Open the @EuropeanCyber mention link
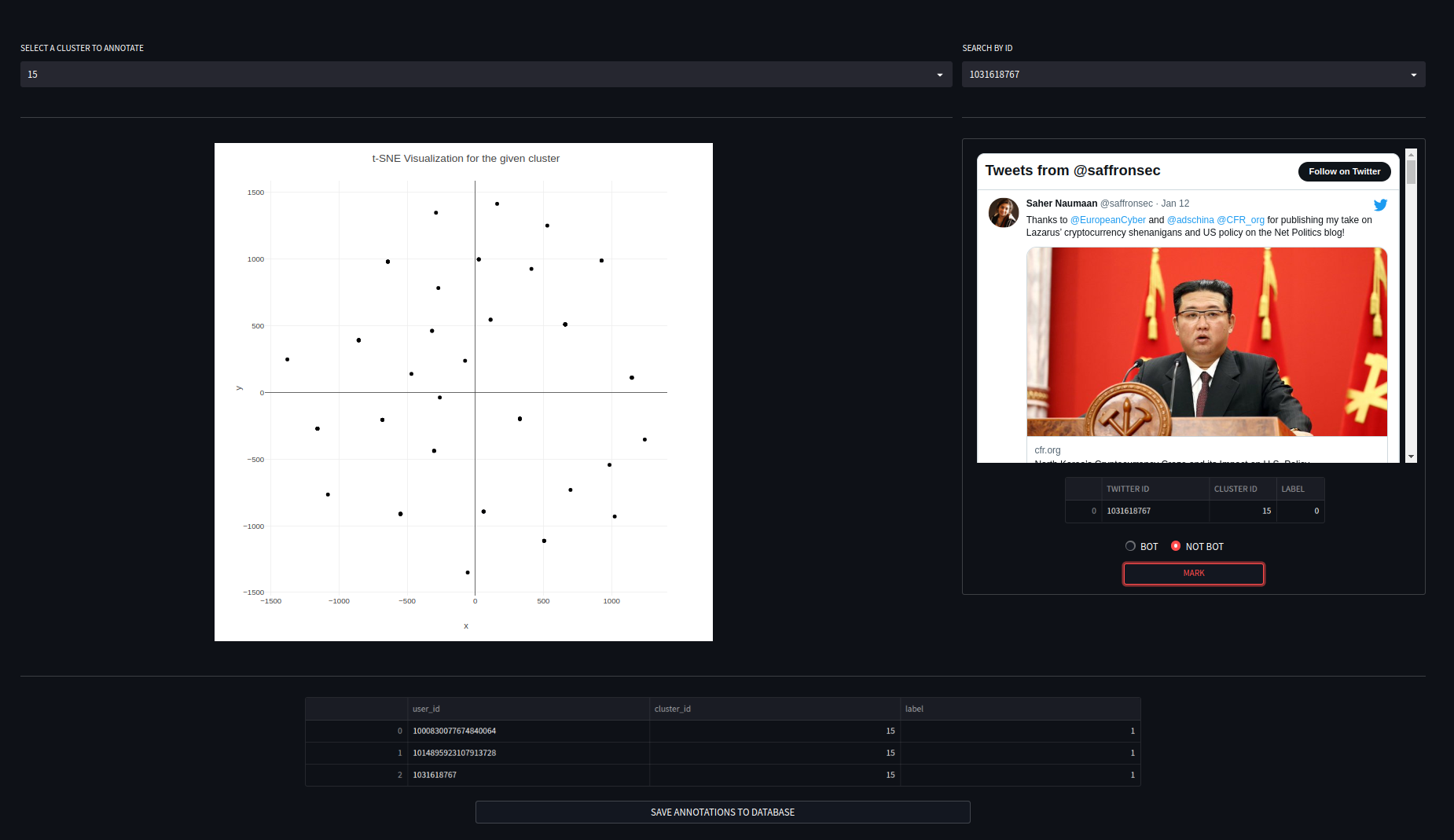Screen dimensions: 1454x840 pyautogui.click(x=1107, y=220)
